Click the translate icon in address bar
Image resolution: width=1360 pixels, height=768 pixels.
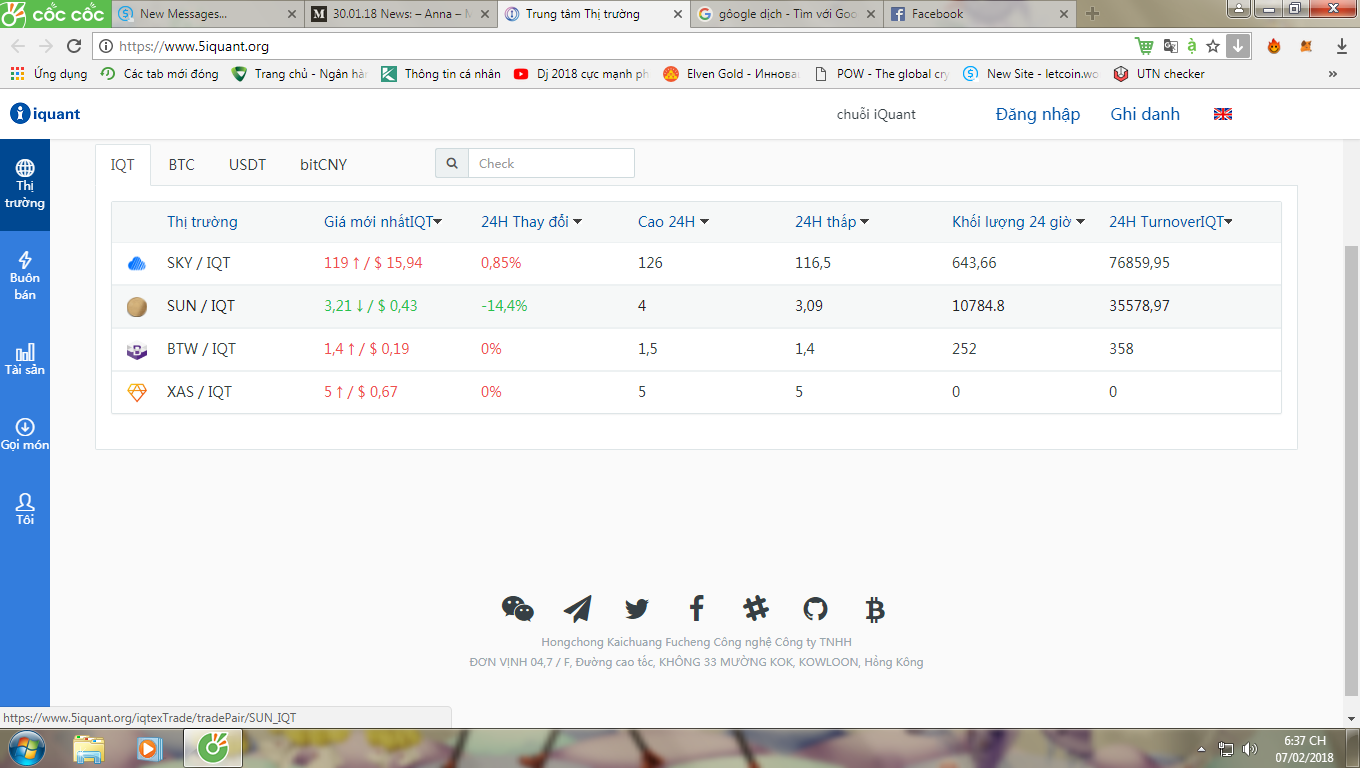(1170, 46)
